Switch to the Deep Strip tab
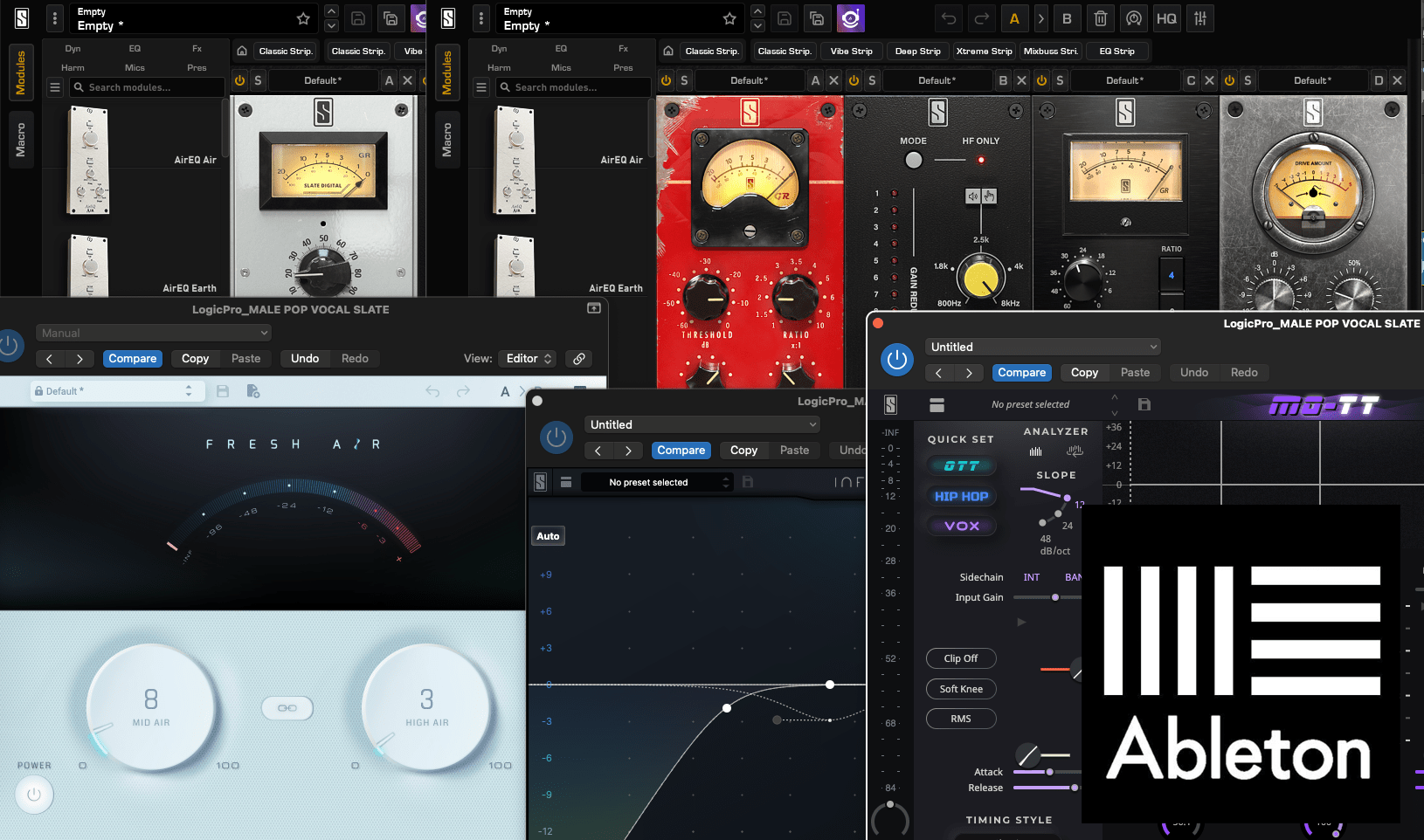The width and height of the screenshot is (1424, 840). [x=917, y=51]
